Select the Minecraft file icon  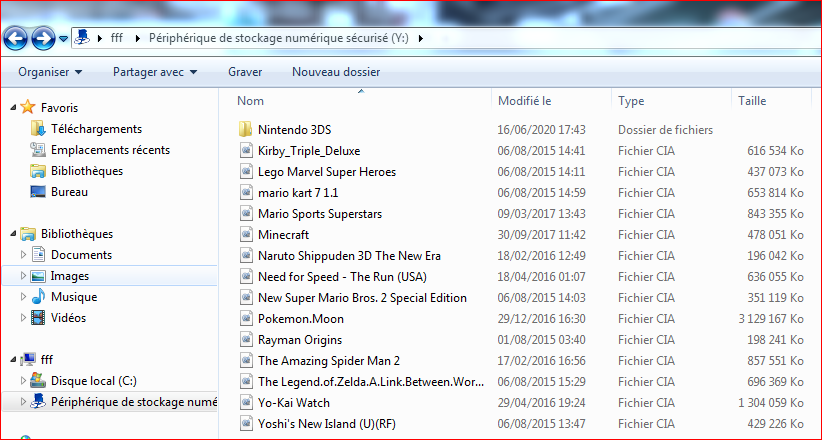pyautogui.click(x=246, y=234)
